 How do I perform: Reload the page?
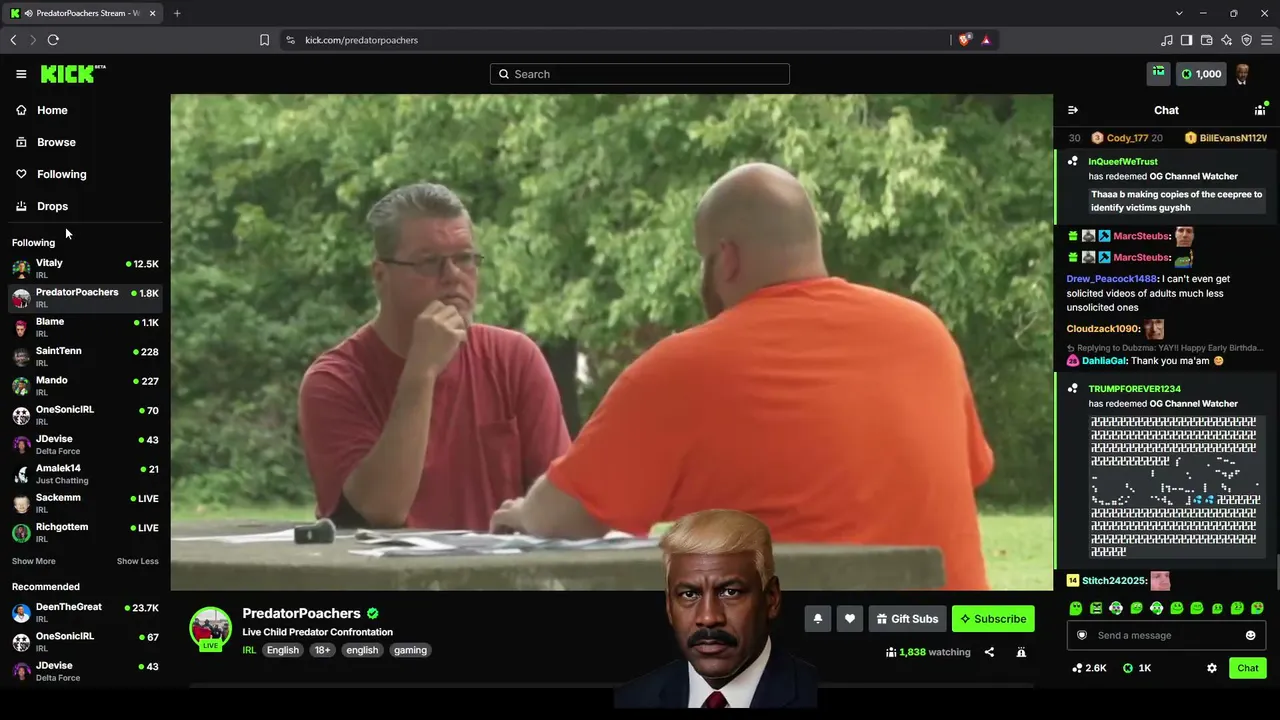pyautogui.click(x=53, y=40)
